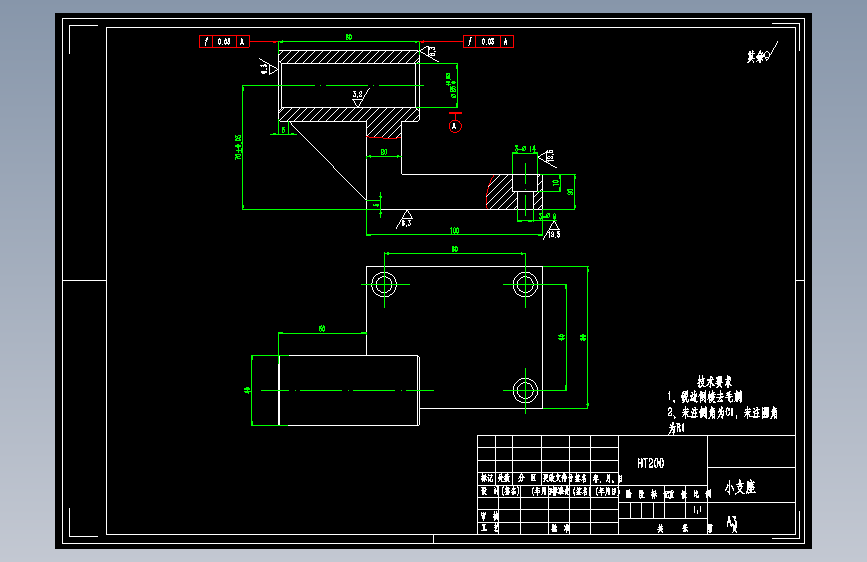867x562 pixels.
Task: Click the 1:1 scale value in title block
Action: (x=697, y=509)
